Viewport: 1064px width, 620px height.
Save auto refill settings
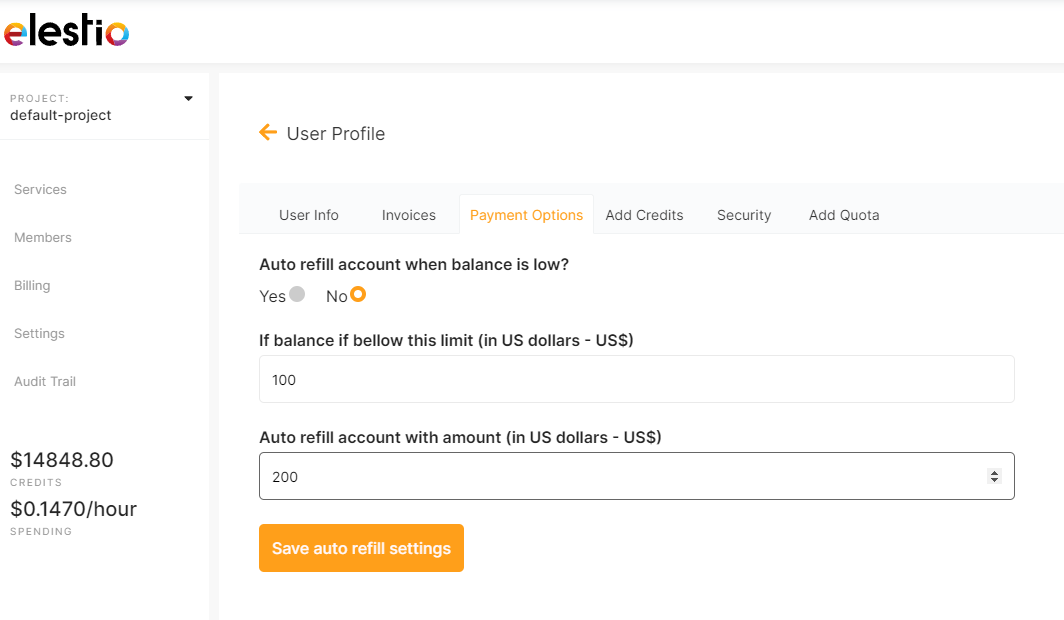pyautogui.click(x=361, y=548)
